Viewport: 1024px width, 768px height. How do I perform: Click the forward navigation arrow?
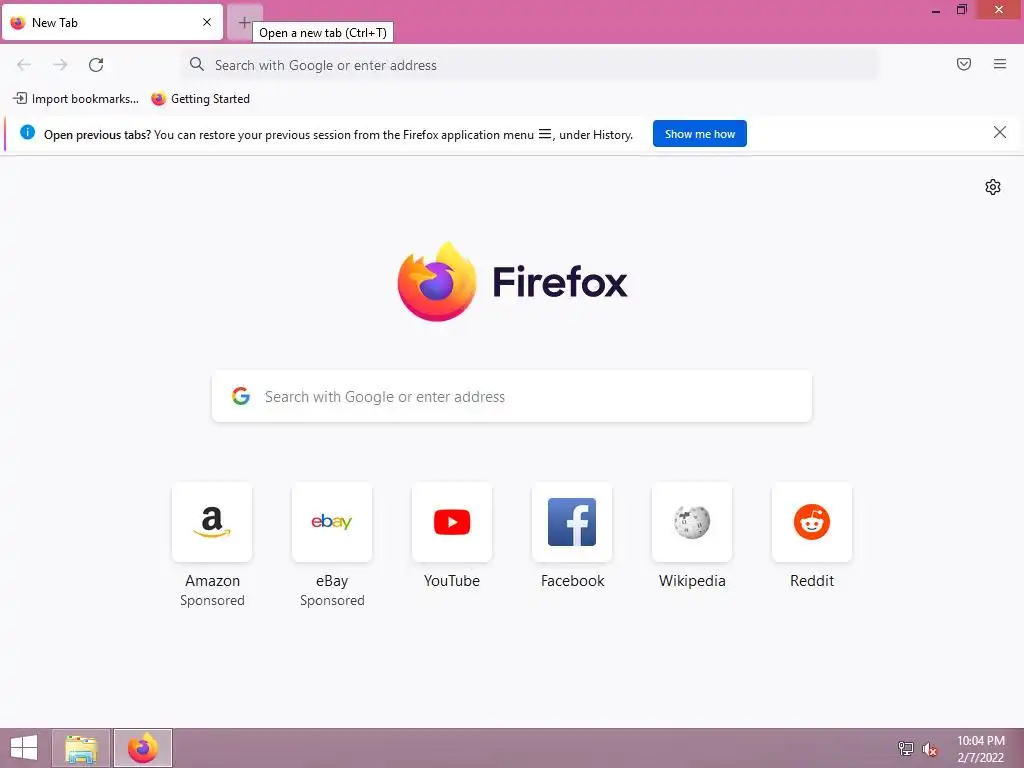click(60, 65)
